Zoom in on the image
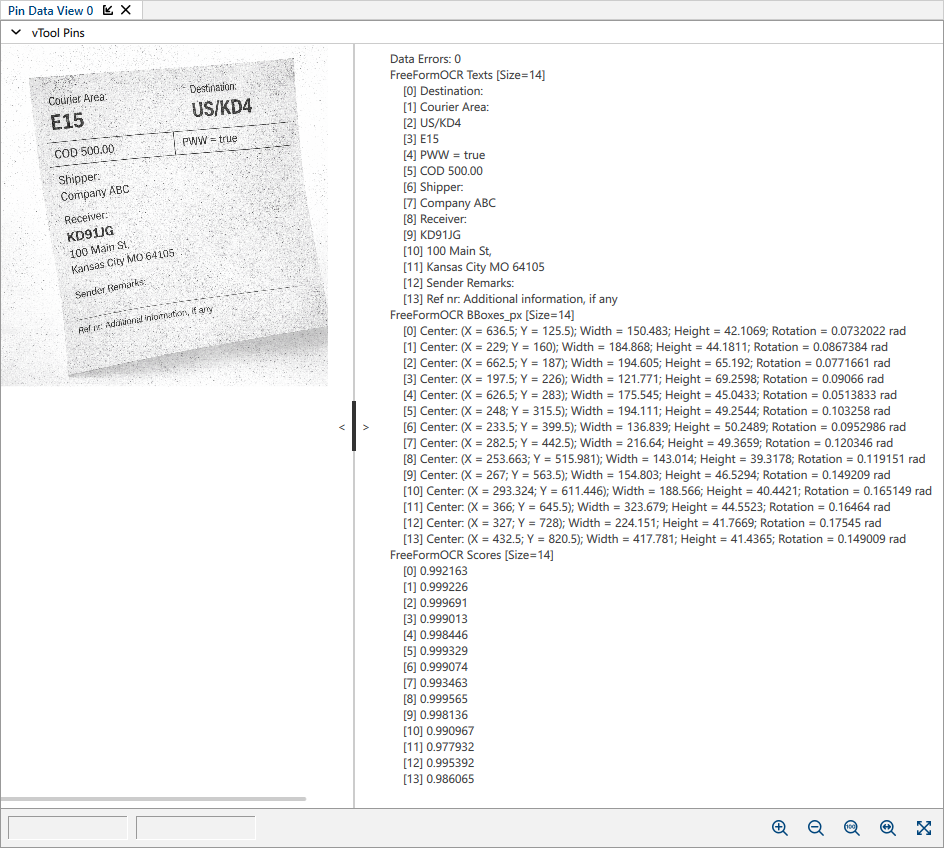Image resolution: width=944 pixels, height=848 pixels. click(780, 828)
